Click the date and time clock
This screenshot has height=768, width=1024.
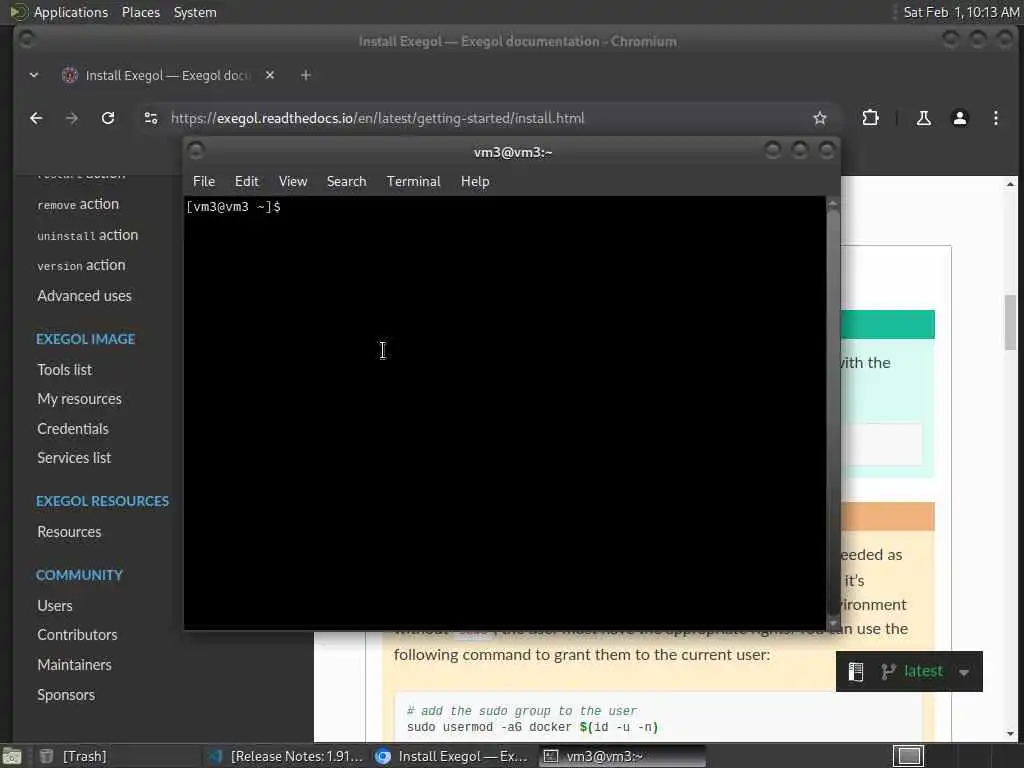coord(961,12)
